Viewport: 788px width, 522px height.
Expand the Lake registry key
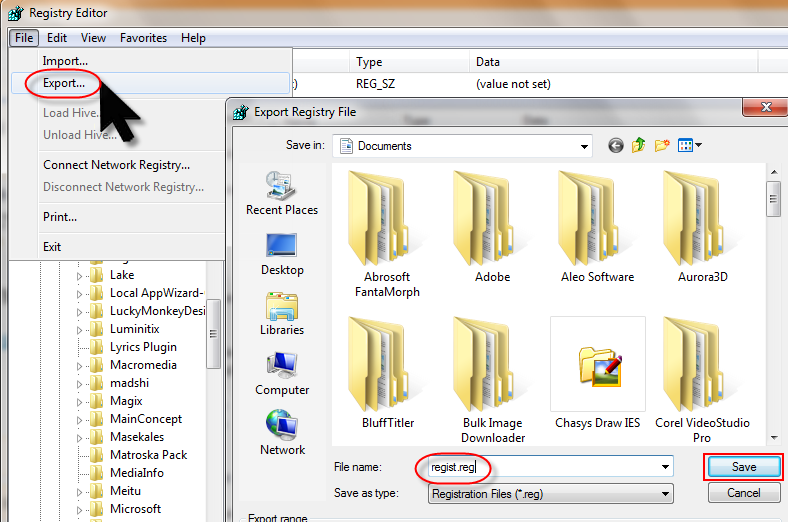tap(79, 276)
